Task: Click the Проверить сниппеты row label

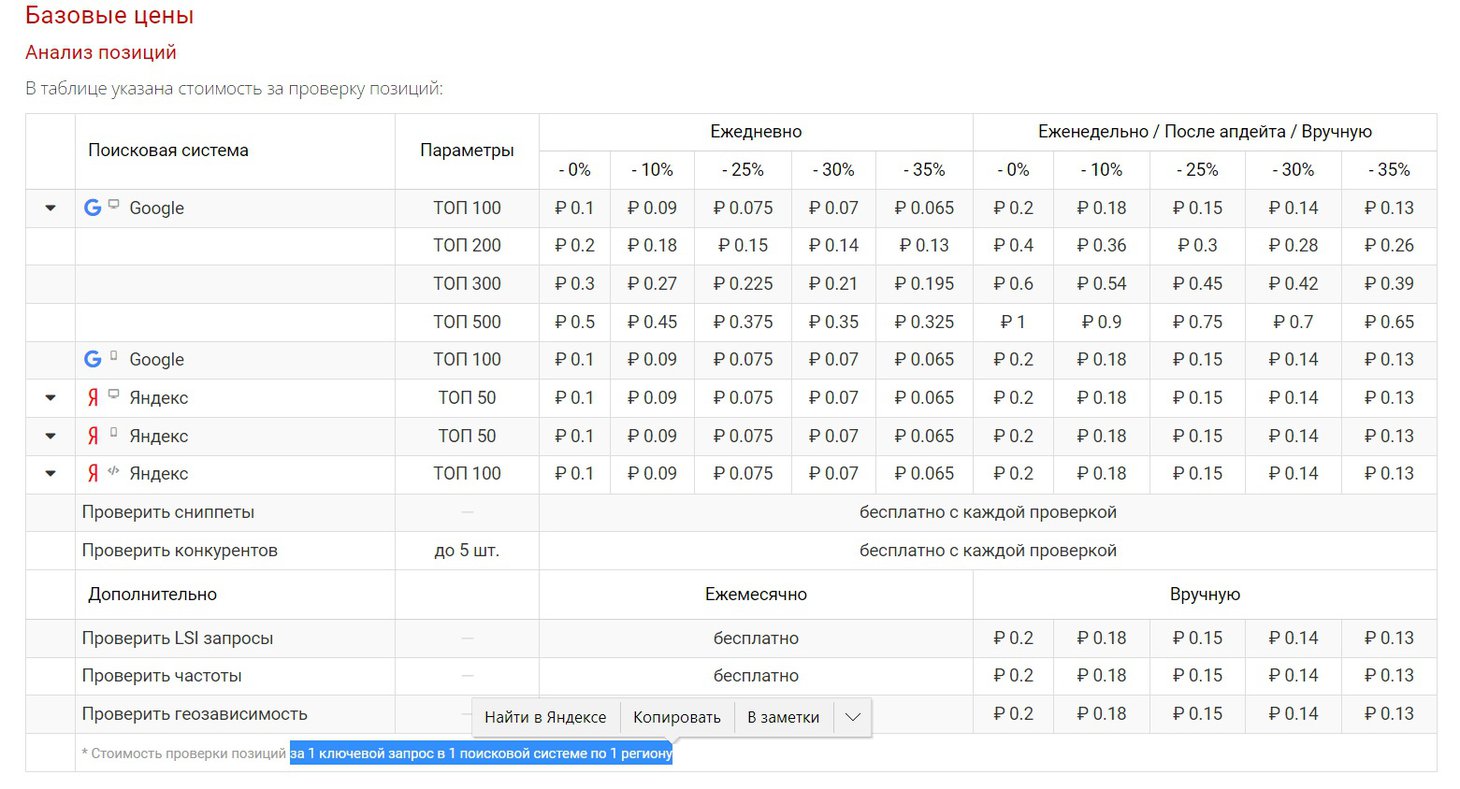Action: pyautogui.click(x=168, y=512)
